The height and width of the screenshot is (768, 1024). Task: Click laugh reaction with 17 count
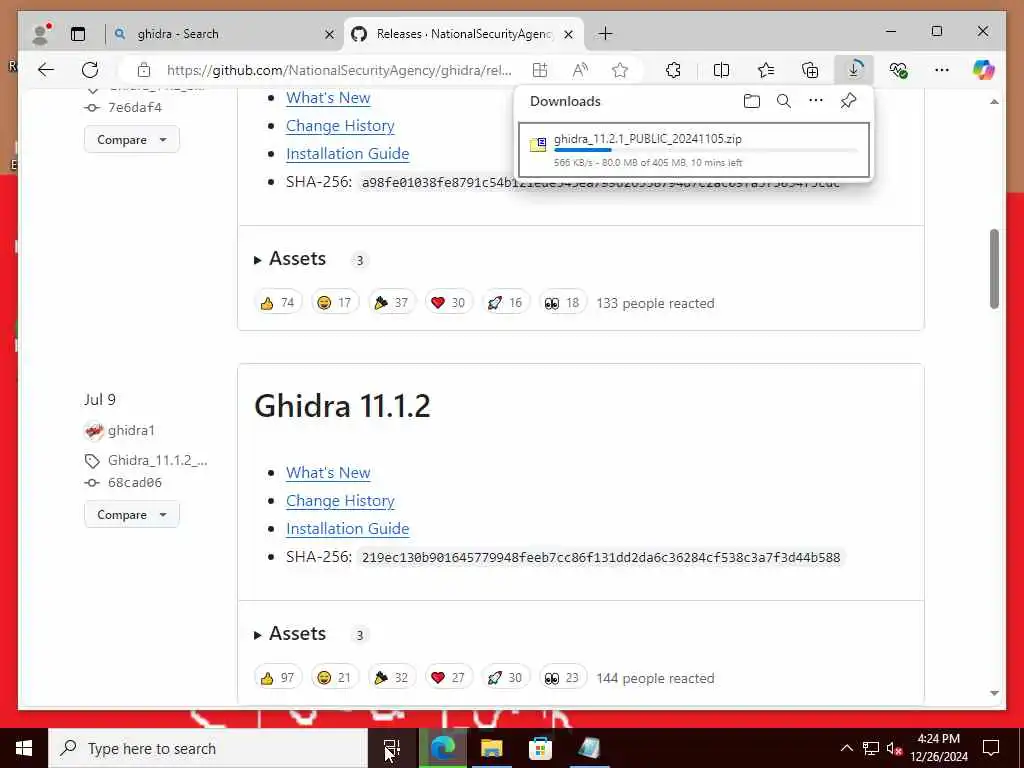pos(334,303)
